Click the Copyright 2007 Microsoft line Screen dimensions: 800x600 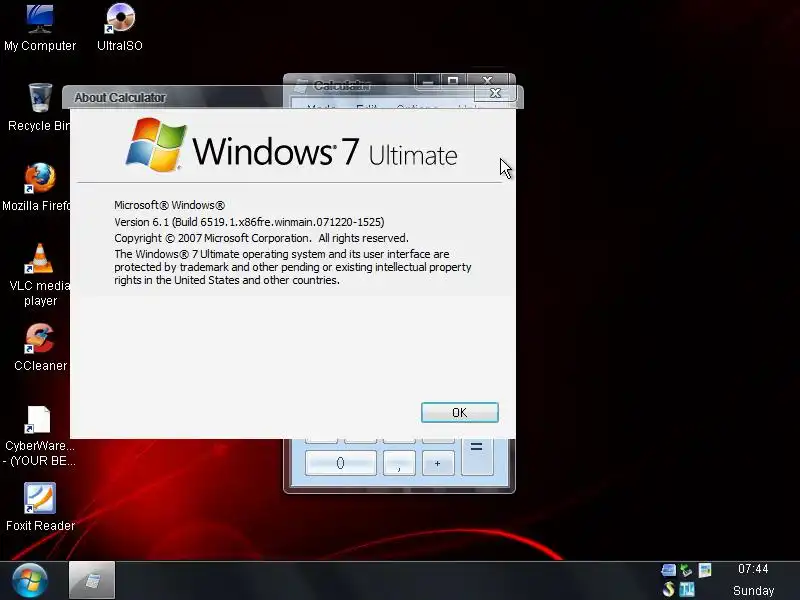pos(261,238)
